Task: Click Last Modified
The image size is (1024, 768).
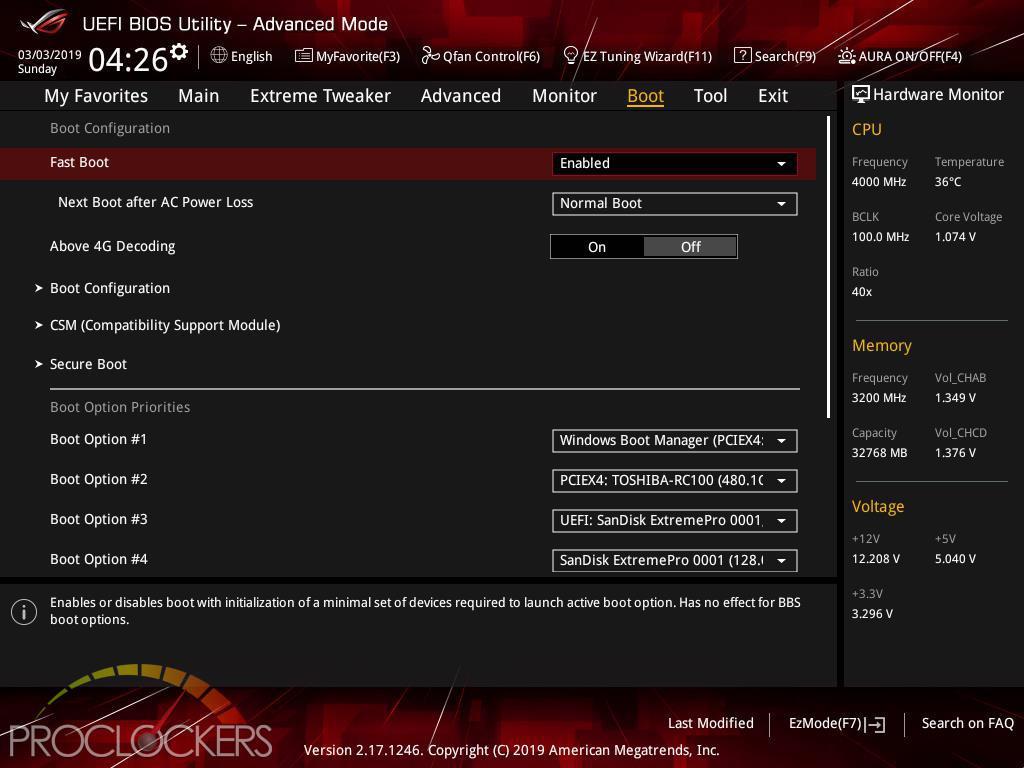Action: 711,723
